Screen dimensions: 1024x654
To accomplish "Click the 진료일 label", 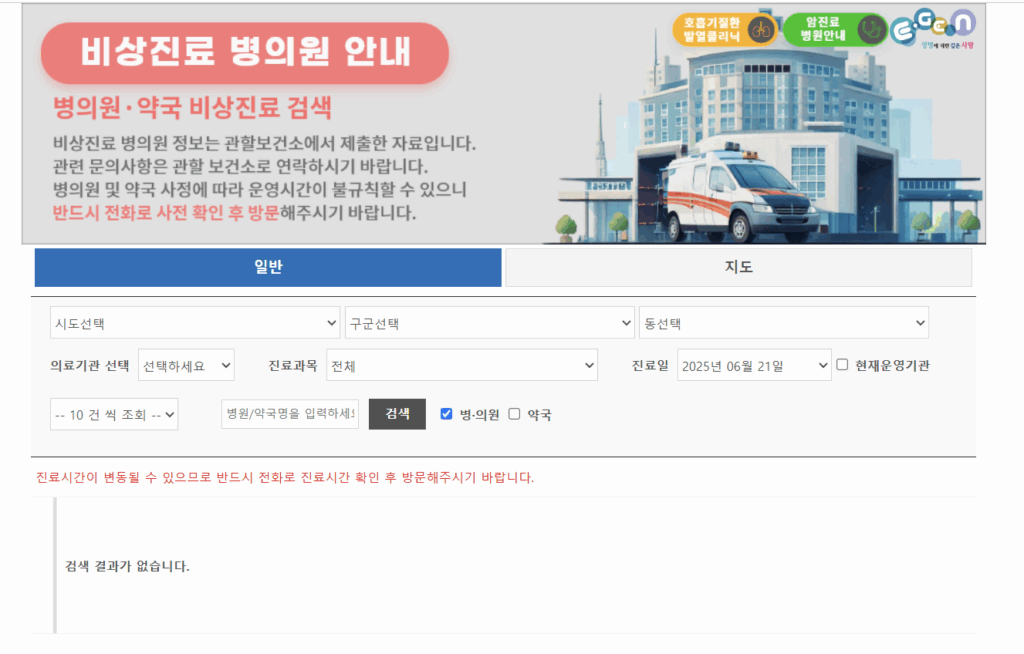I will (650, 365).
